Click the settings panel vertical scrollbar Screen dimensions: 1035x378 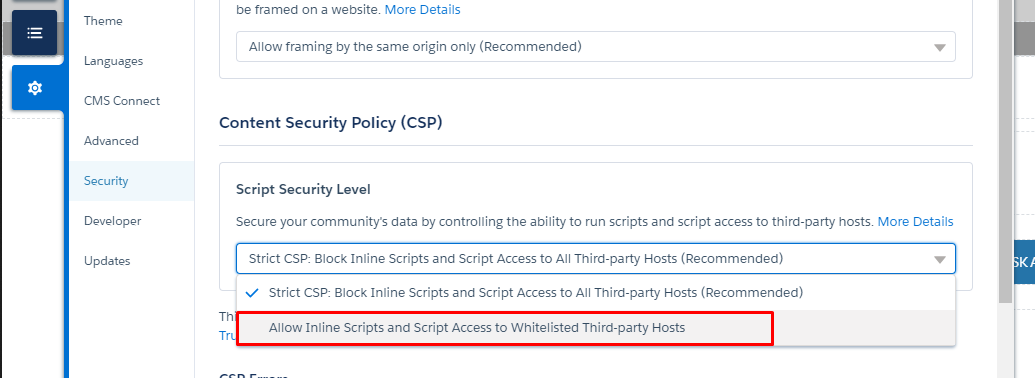(x=1005, y=152)
